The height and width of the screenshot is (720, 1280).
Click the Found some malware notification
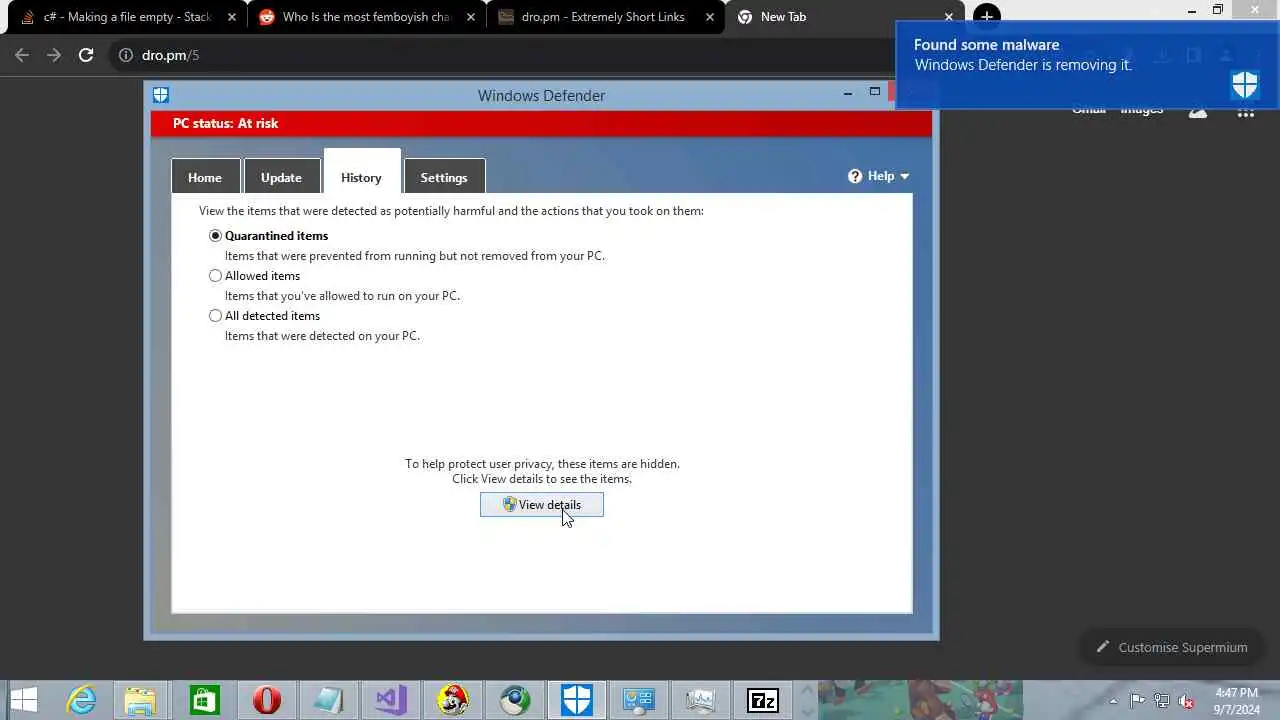pos(1088,65)
